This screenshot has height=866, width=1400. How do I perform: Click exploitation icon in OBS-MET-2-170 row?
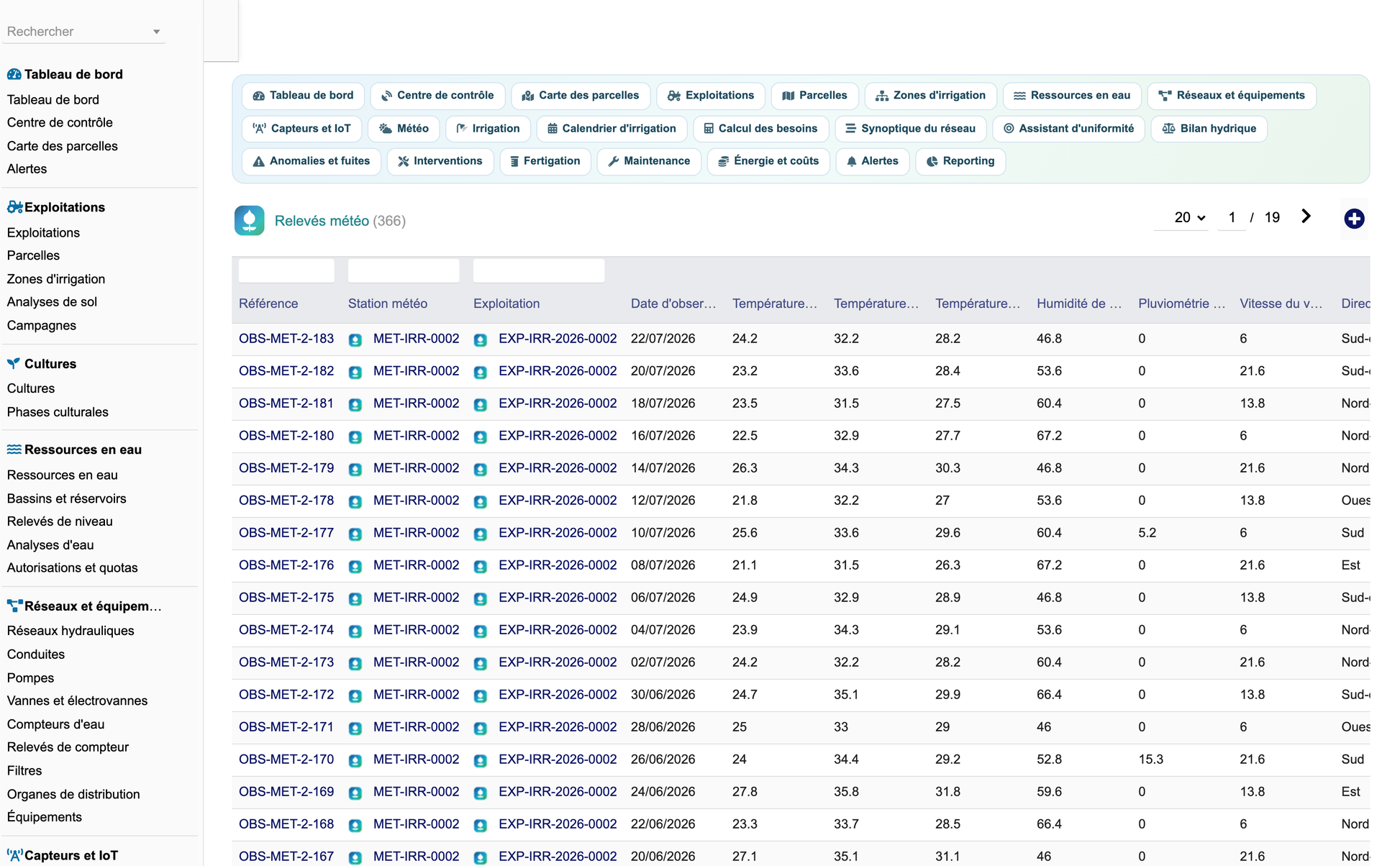coord(481,760)
